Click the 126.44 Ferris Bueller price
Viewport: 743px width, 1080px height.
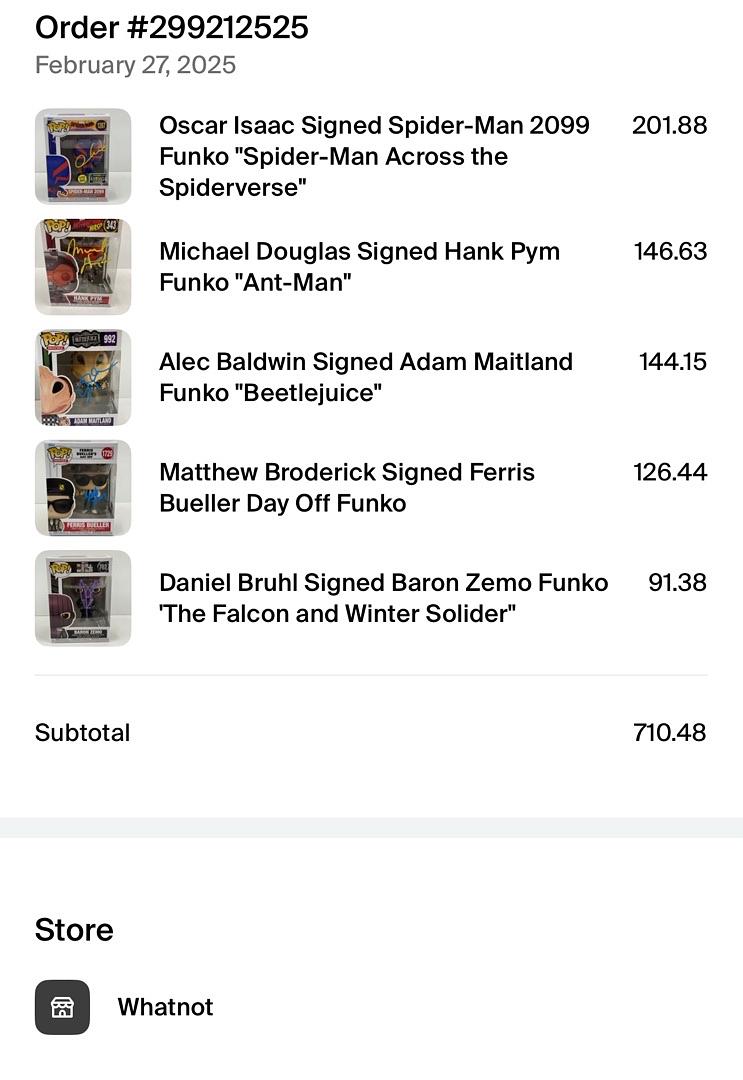(x=670, y=472)
